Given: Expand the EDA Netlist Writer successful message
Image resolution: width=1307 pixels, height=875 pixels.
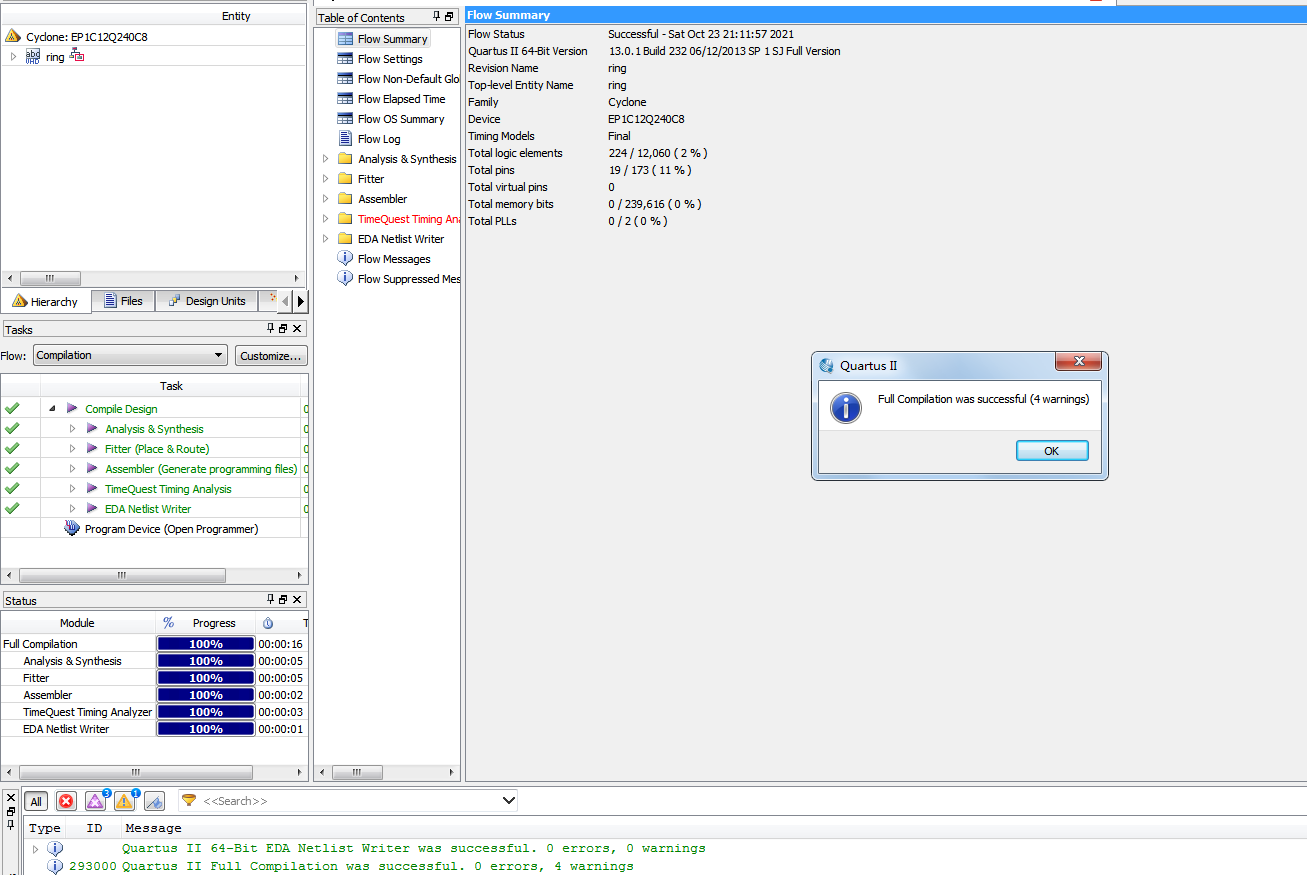Looking at the screenshot, I should 36,849.
